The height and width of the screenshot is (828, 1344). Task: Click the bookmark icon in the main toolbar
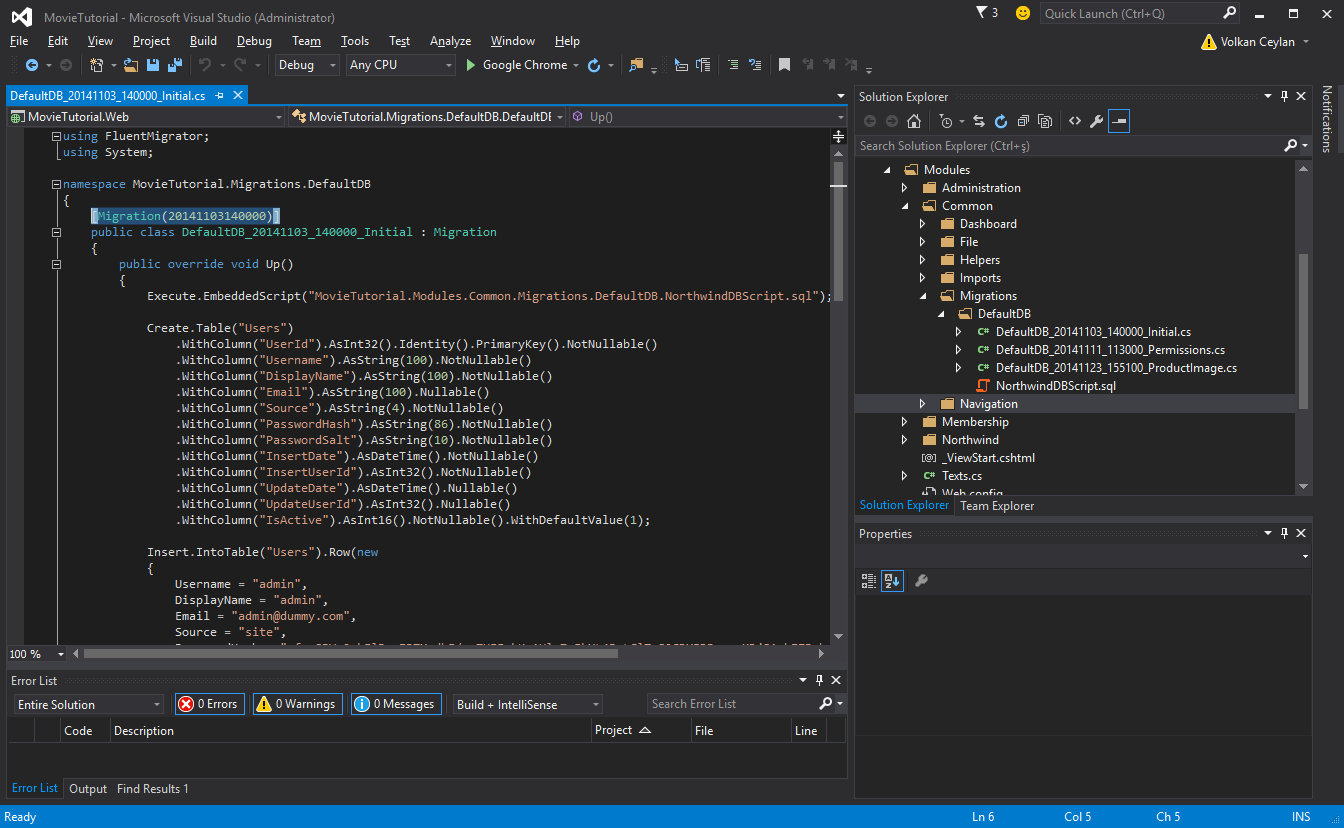pyautogui.click(x=784, y=65)
